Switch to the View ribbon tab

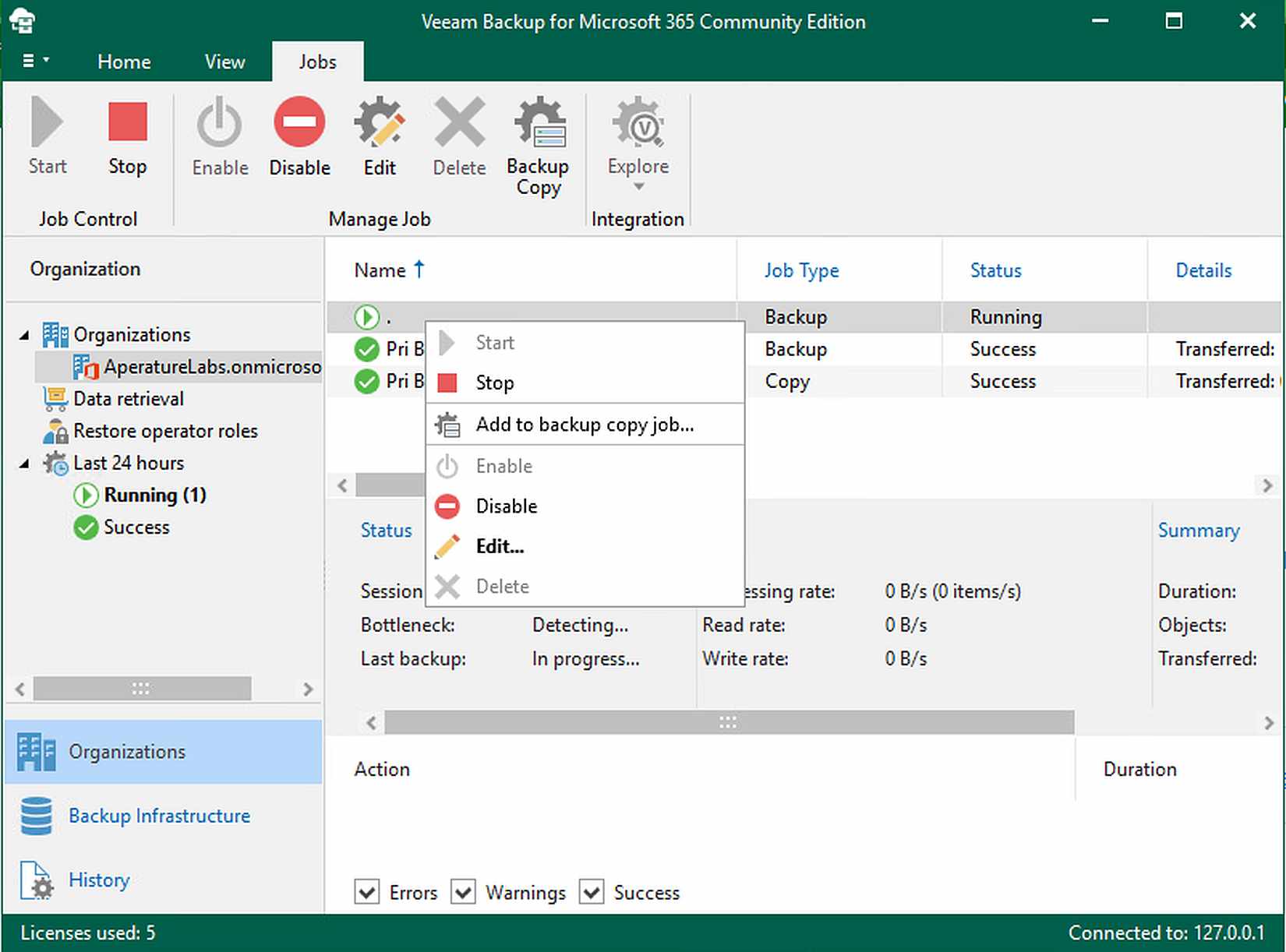pos(224,62)
